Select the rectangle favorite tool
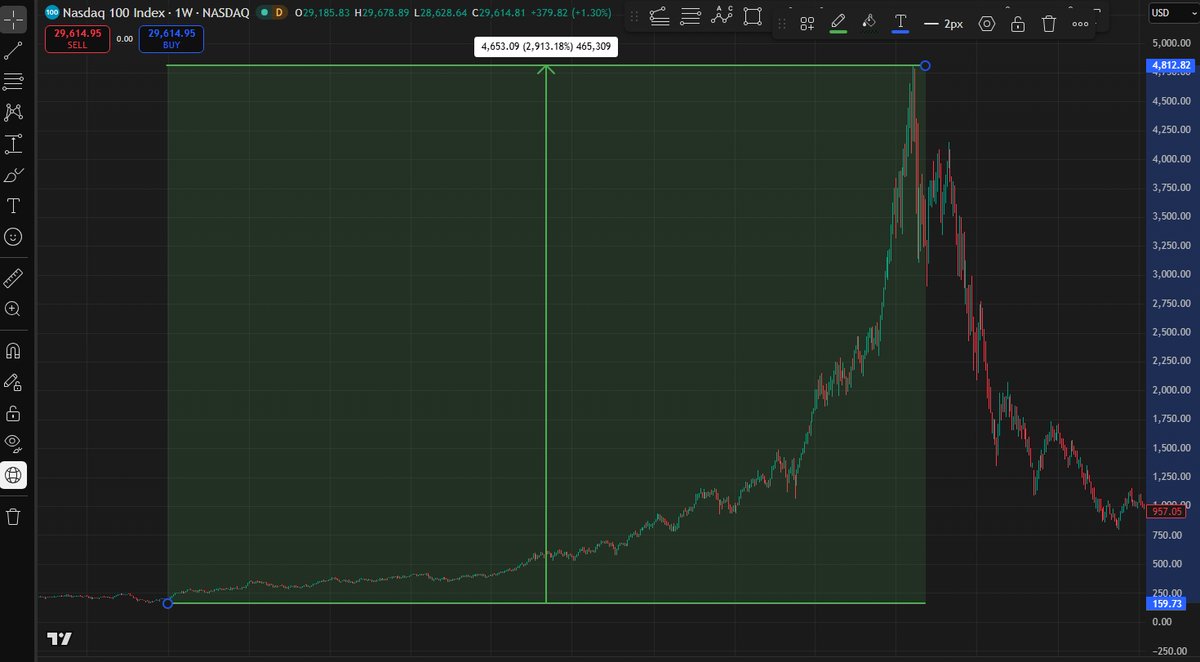 coord(752,16)
